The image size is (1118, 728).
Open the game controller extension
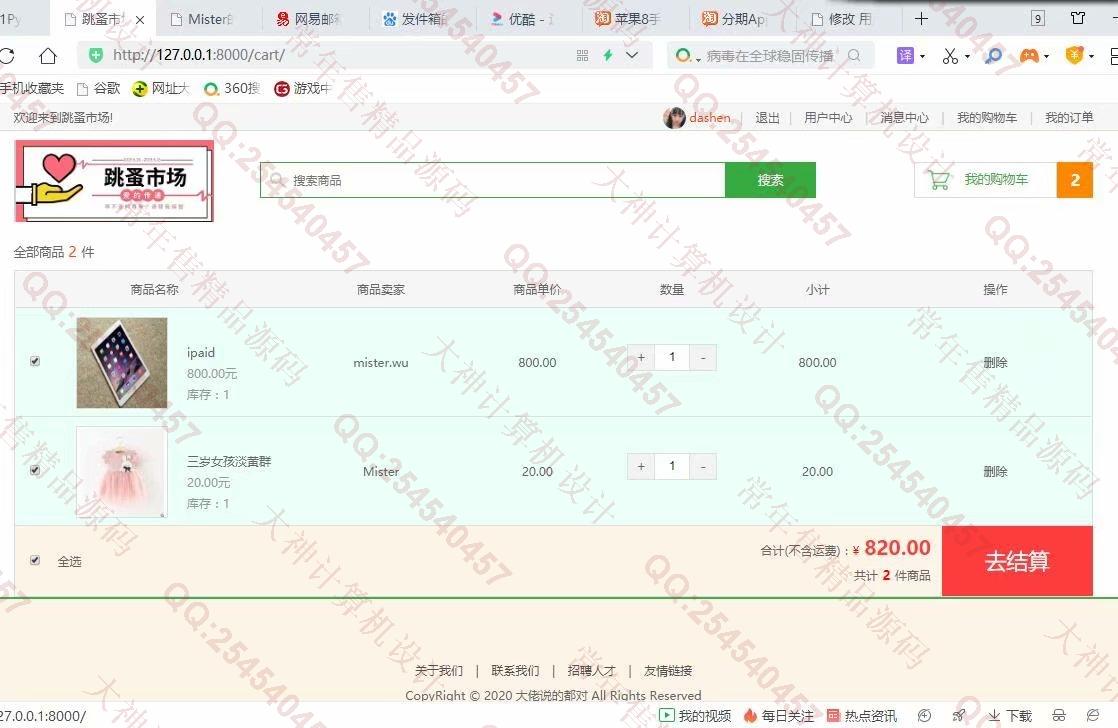pyautogui.click(x=1029, y=56)
